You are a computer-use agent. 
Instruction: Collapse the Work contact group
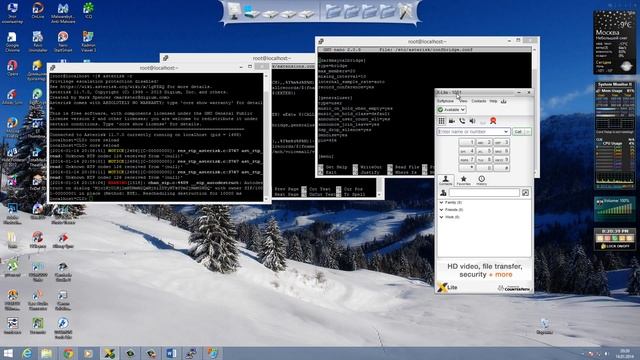[x=441, y=217]
